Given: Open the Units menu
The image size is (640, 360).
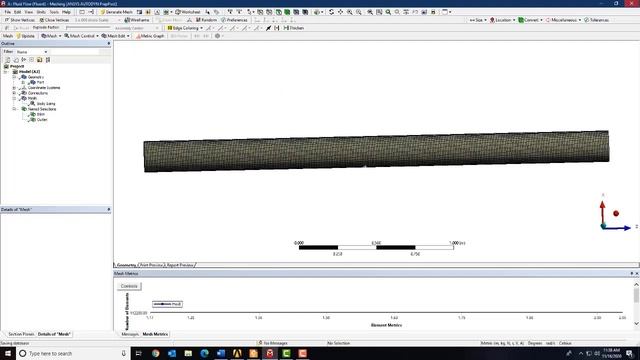Looking at the screenshot, I should point(41,12).
